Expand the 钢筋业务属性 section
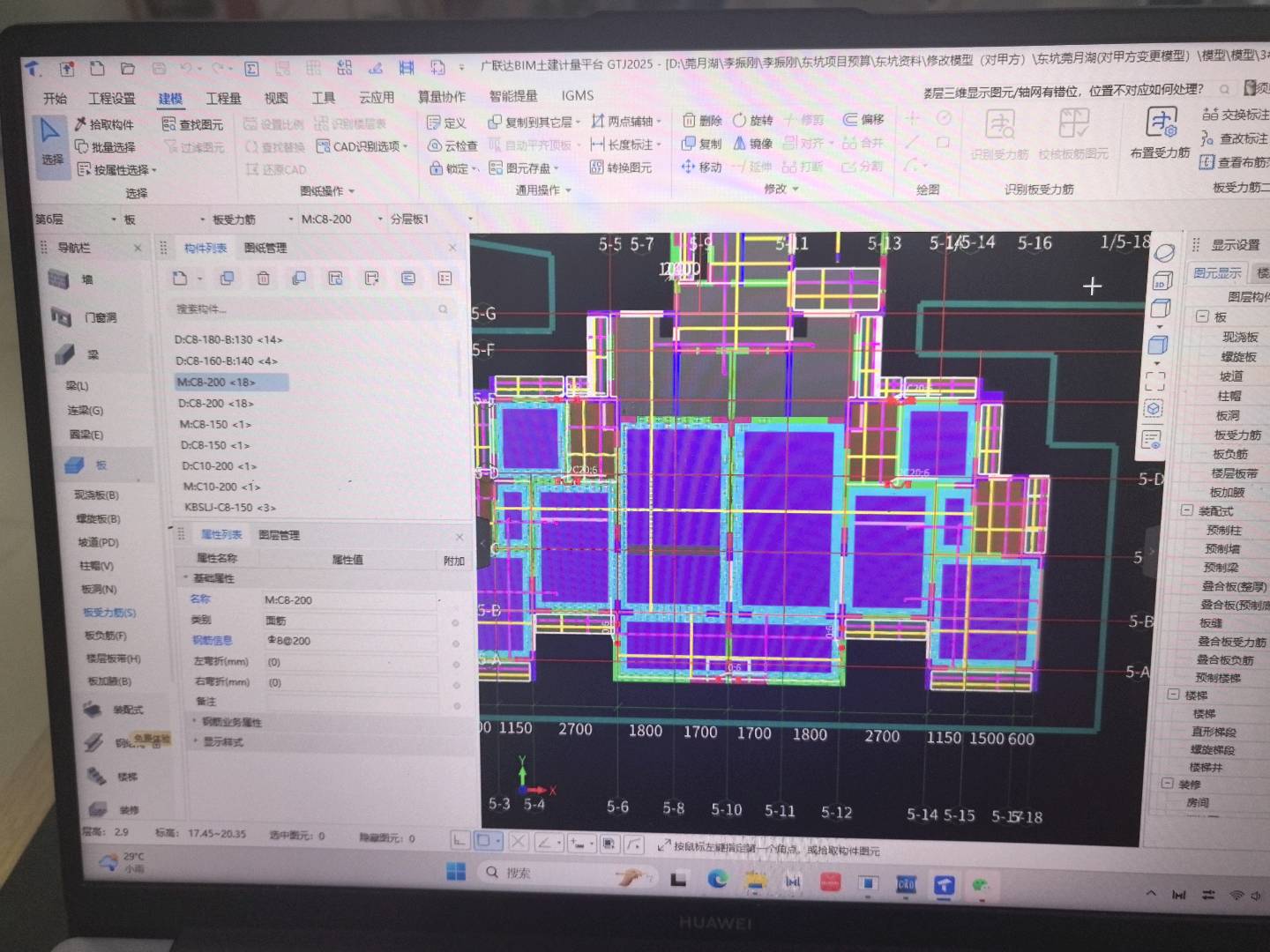1270x952 pixels. [x=195, y=721]
